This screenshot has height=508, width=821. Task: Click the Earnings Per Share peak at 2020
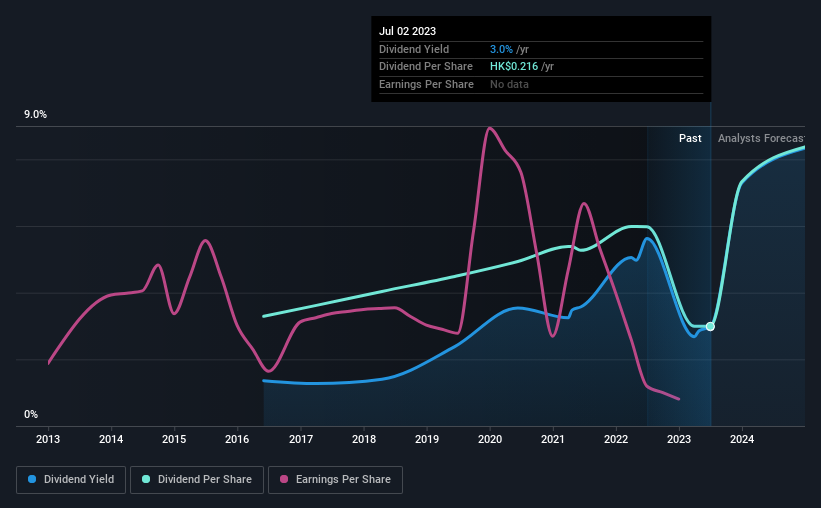coord(489,128)
